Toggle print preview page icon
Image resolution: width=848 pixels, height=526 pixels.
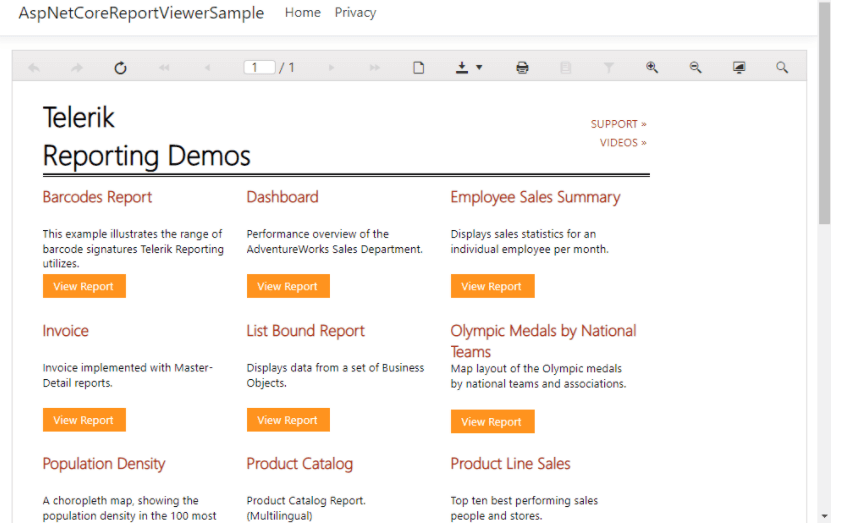coord(419,68)
